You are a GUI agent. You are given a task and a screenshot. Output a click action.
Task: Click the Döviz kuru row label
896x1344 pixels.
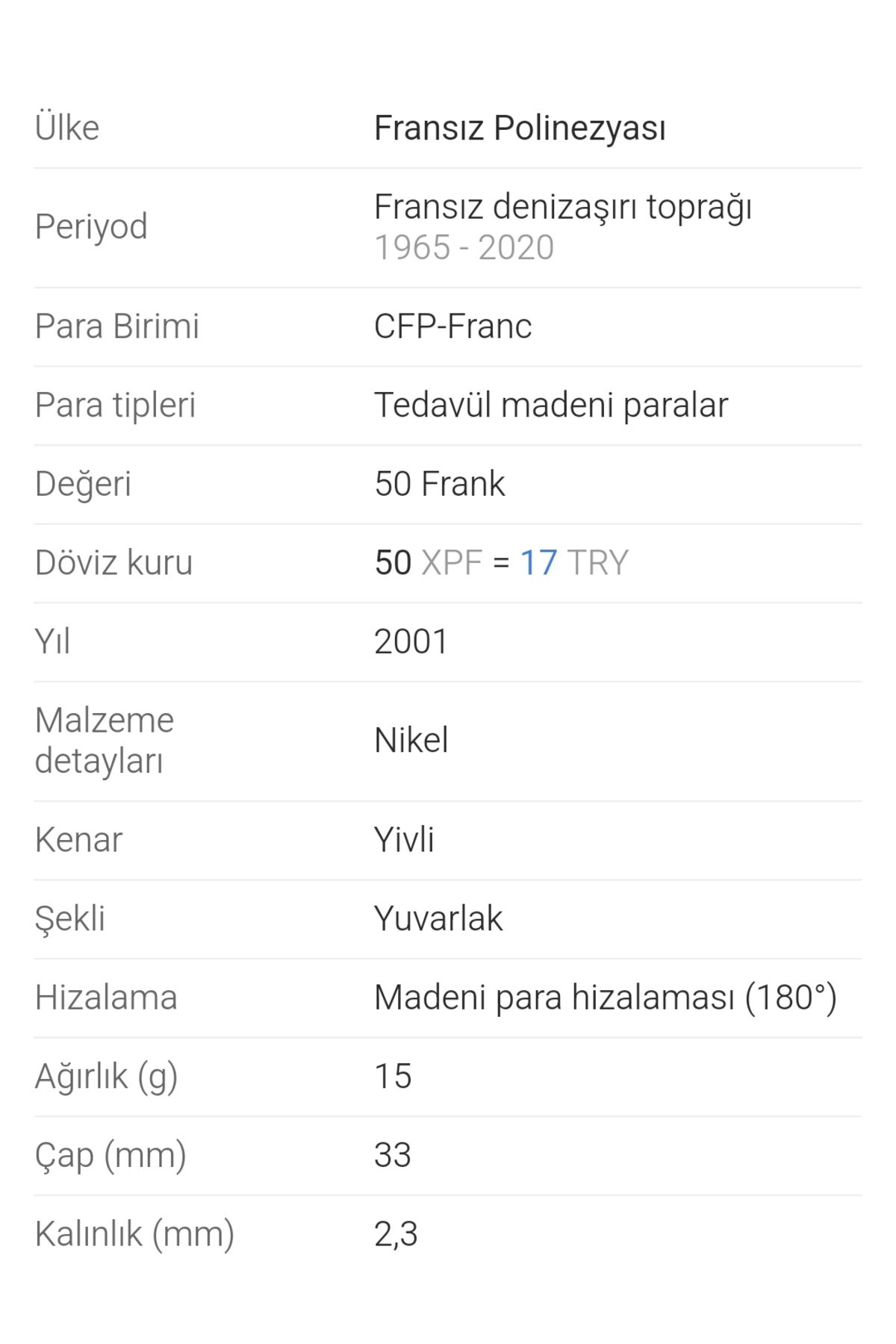pos(113,563)
